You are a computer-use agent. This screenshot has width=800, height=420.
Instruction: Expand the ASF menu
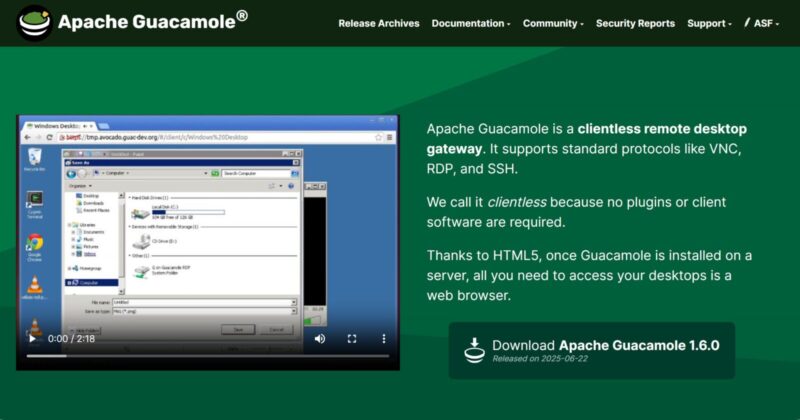766,23
